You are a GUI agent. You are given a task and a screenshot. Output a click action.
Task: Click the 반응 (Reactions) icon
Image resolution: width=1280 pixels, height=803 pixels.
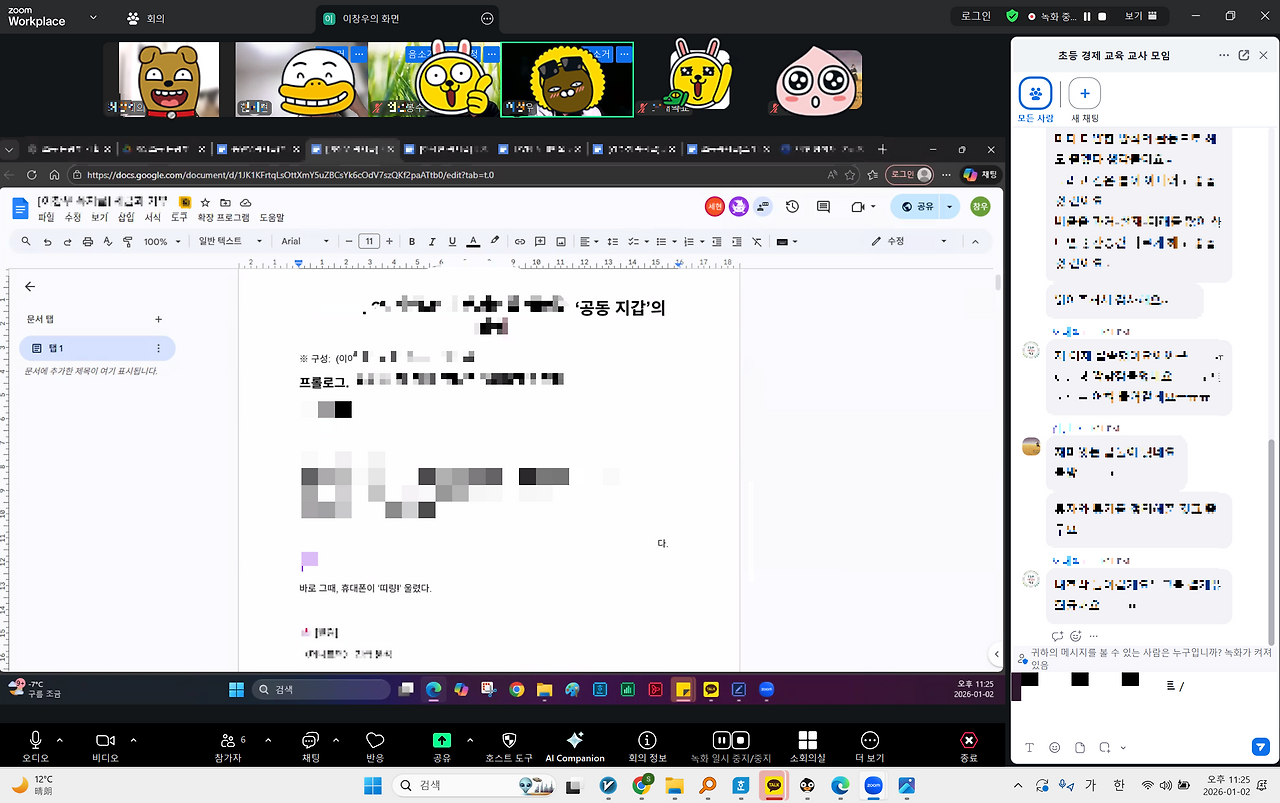pyautogui.click(x=374, y=742)
